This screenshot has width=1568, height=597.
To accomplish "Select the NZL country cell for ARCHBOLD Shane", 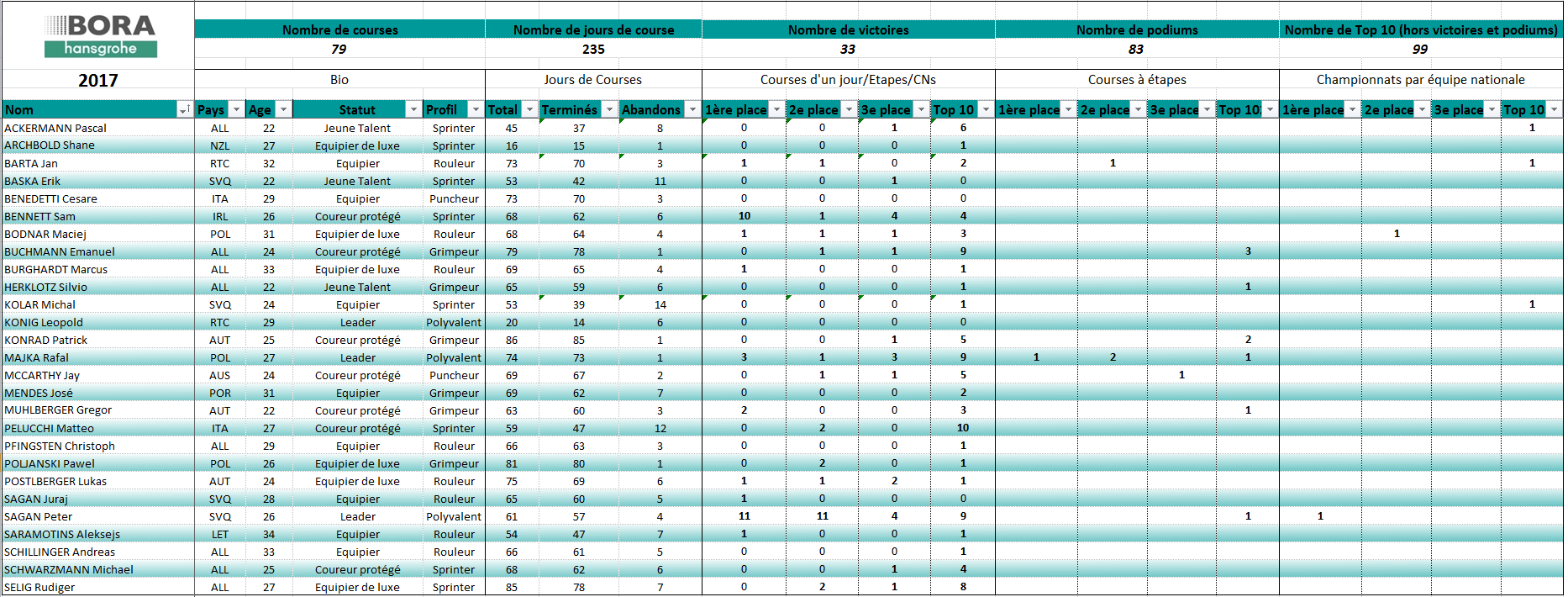I will (x=220, y=145).
